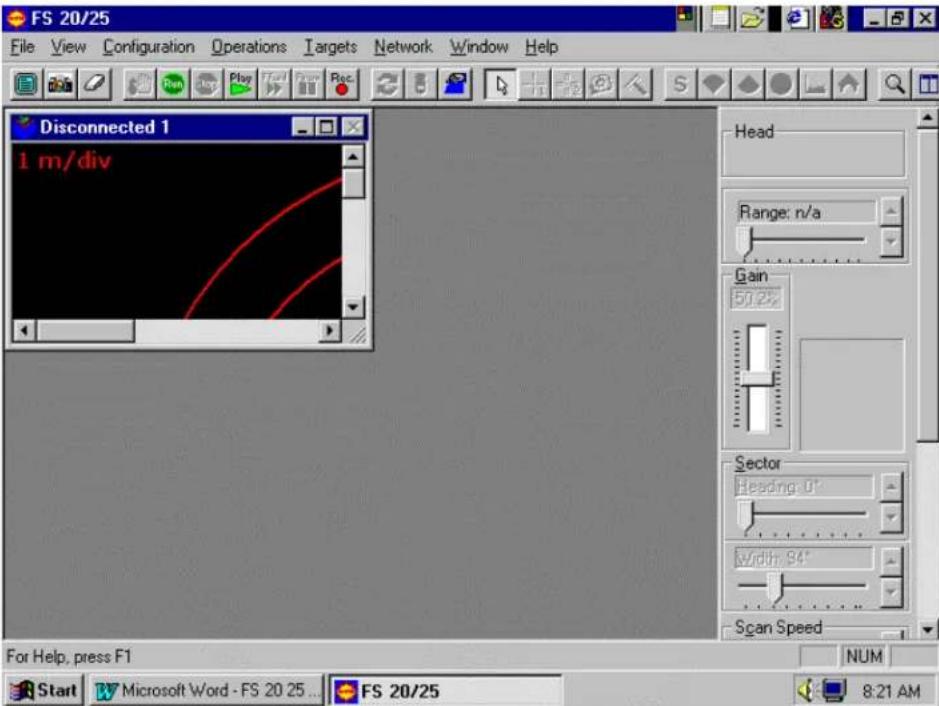This screenshot has width=939, height=706.
Task: Select the downward sector scan icon
Action: click(713, 84)
